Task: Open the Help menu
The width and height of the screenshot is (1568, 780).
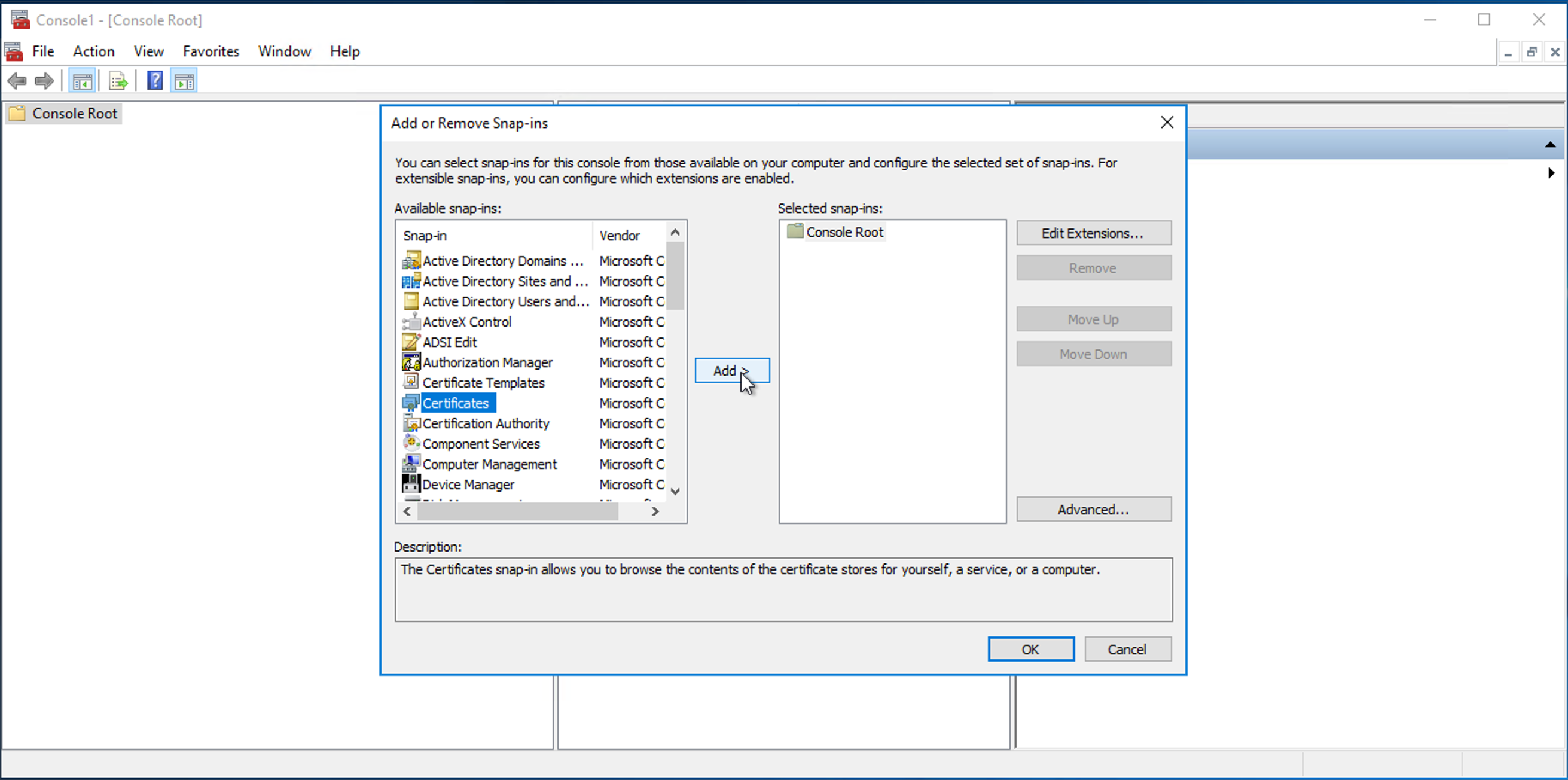Action: click(344, 51)
